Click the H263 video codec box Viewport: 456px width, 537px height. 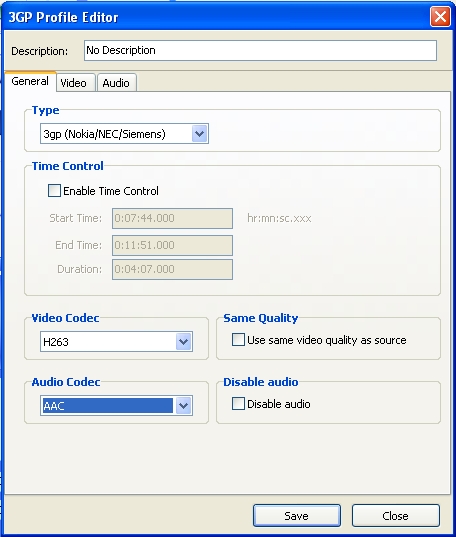pos(116,341)
